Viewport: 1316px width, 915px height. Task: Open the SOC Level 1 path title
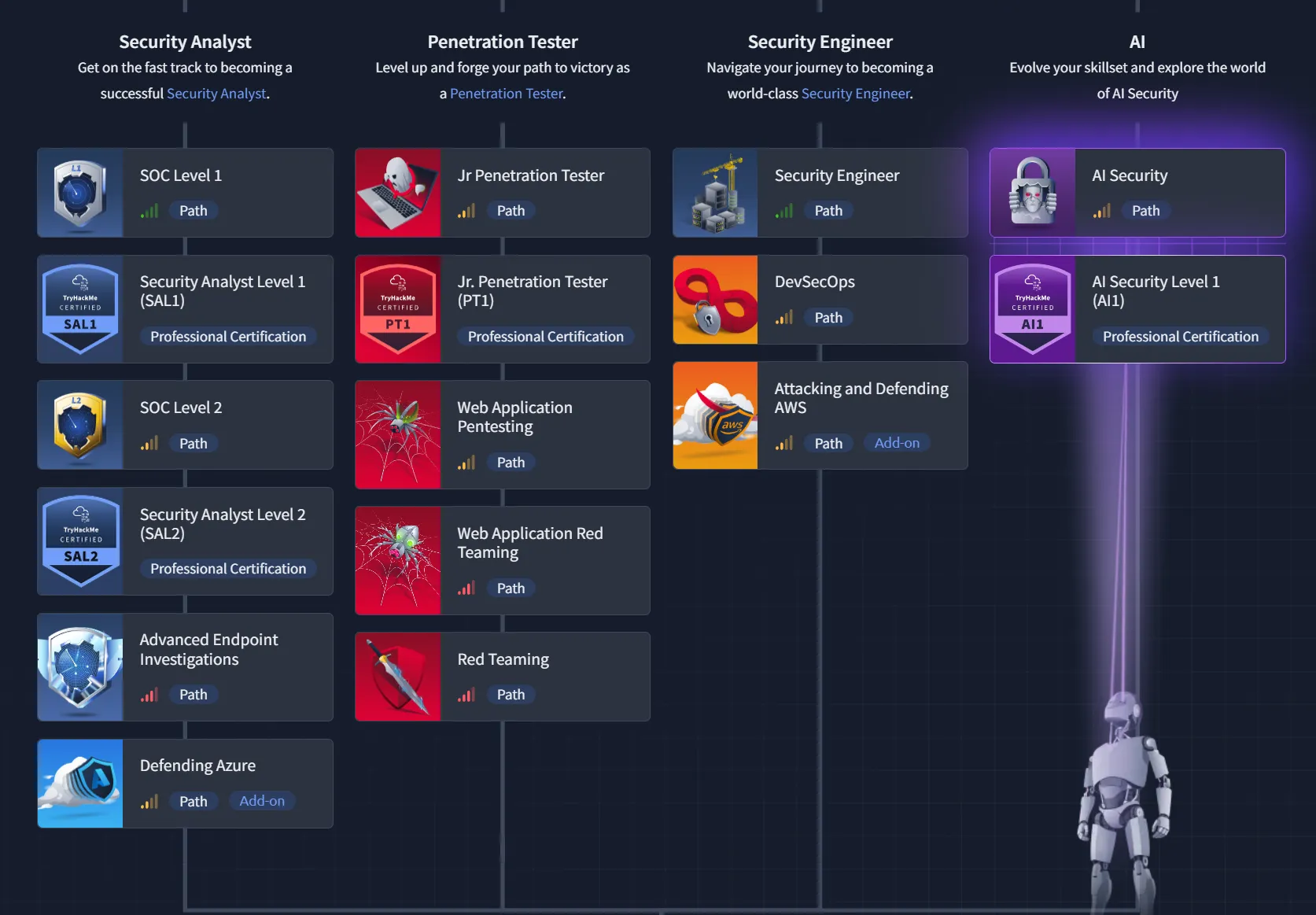click(181, 175)
